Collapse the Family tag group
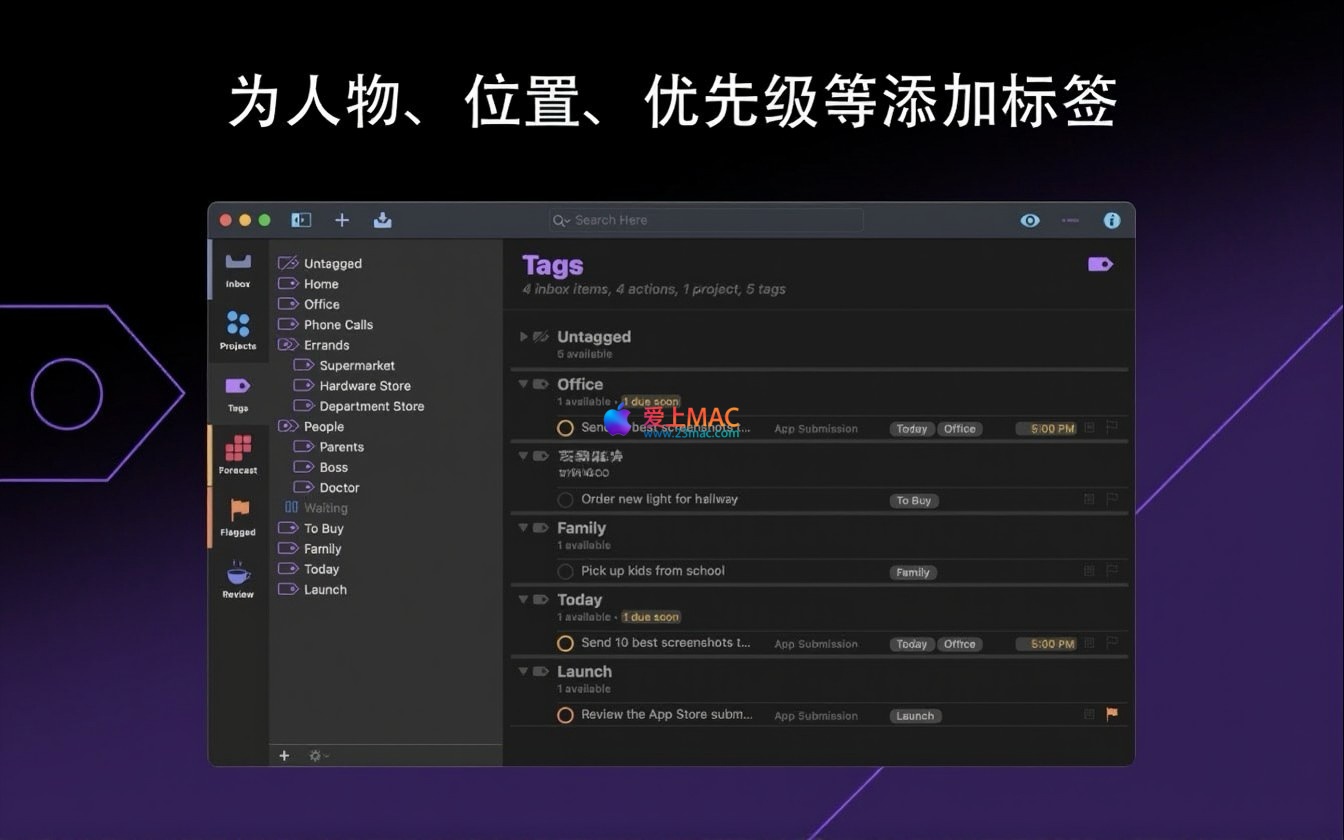 [523, 528]
